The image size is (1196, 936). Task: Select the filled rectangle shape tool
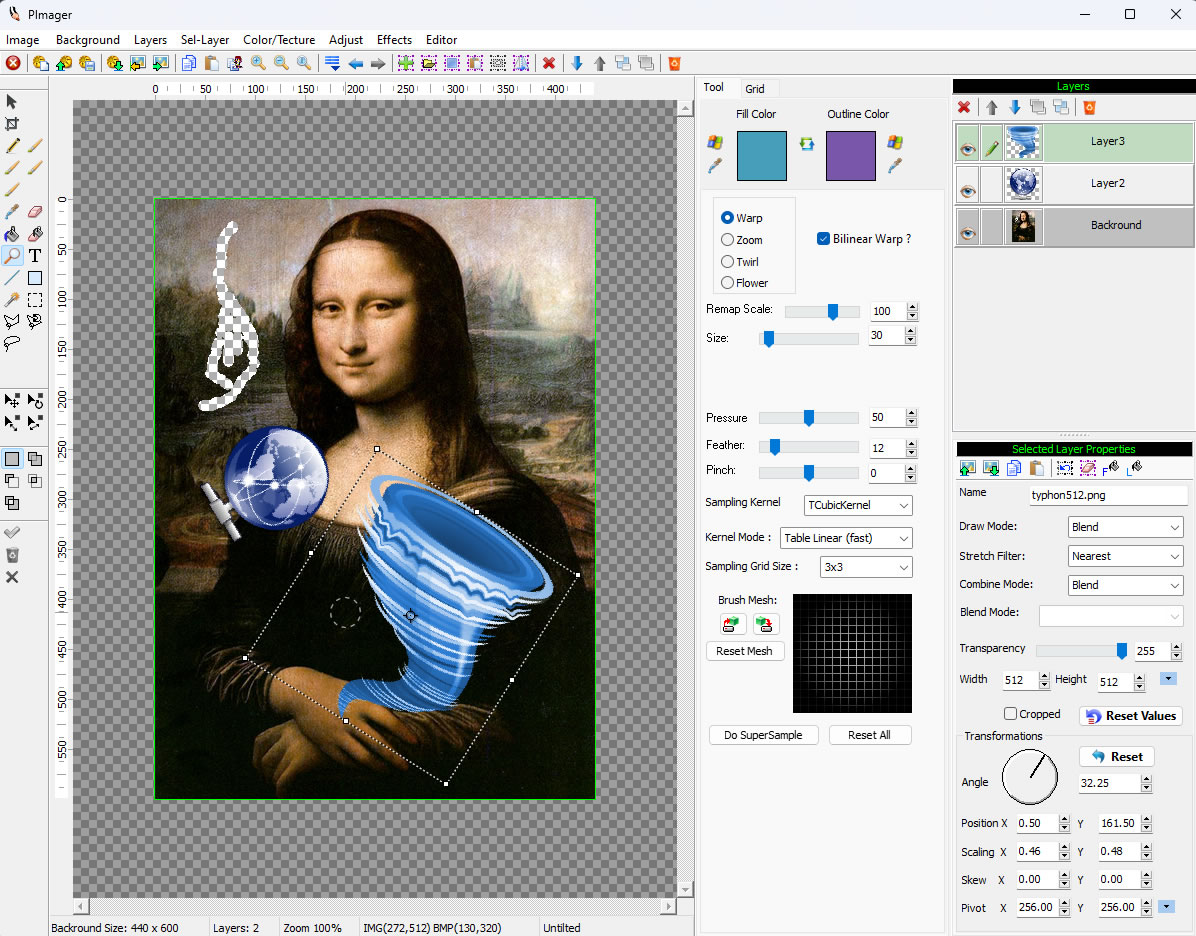(35, 278)
